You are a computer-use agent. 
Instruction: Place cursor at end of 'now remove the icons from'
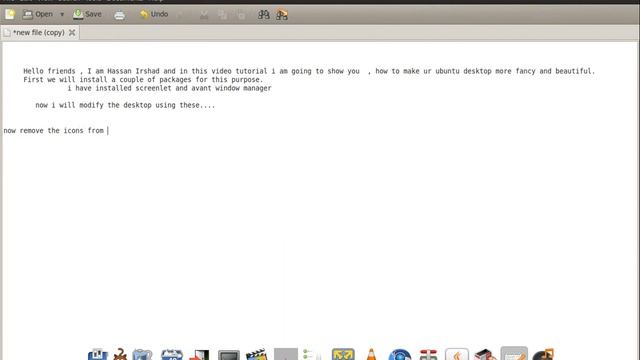107,131
